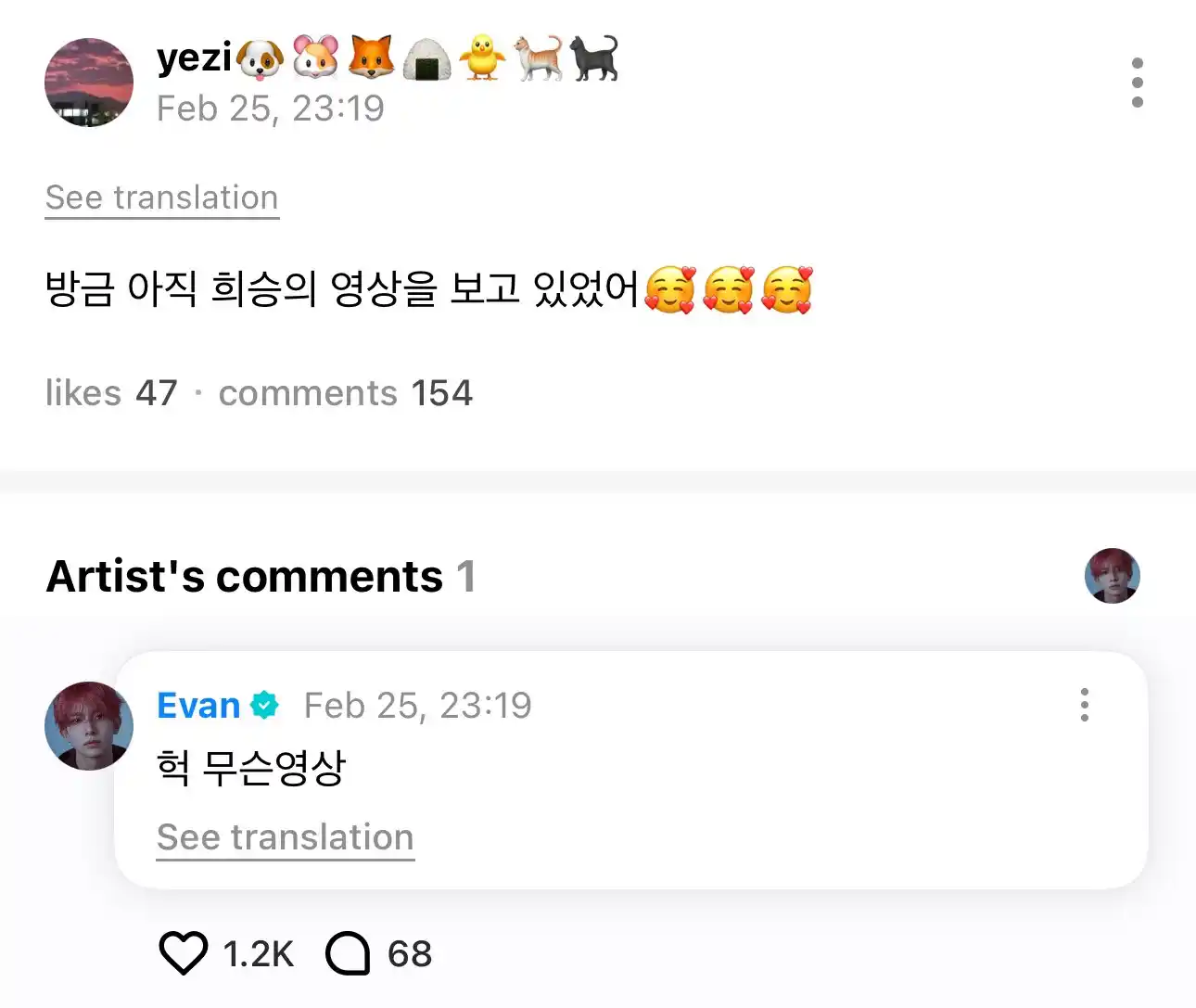Click Evan's Korean comment text

(x=251, y=767)
